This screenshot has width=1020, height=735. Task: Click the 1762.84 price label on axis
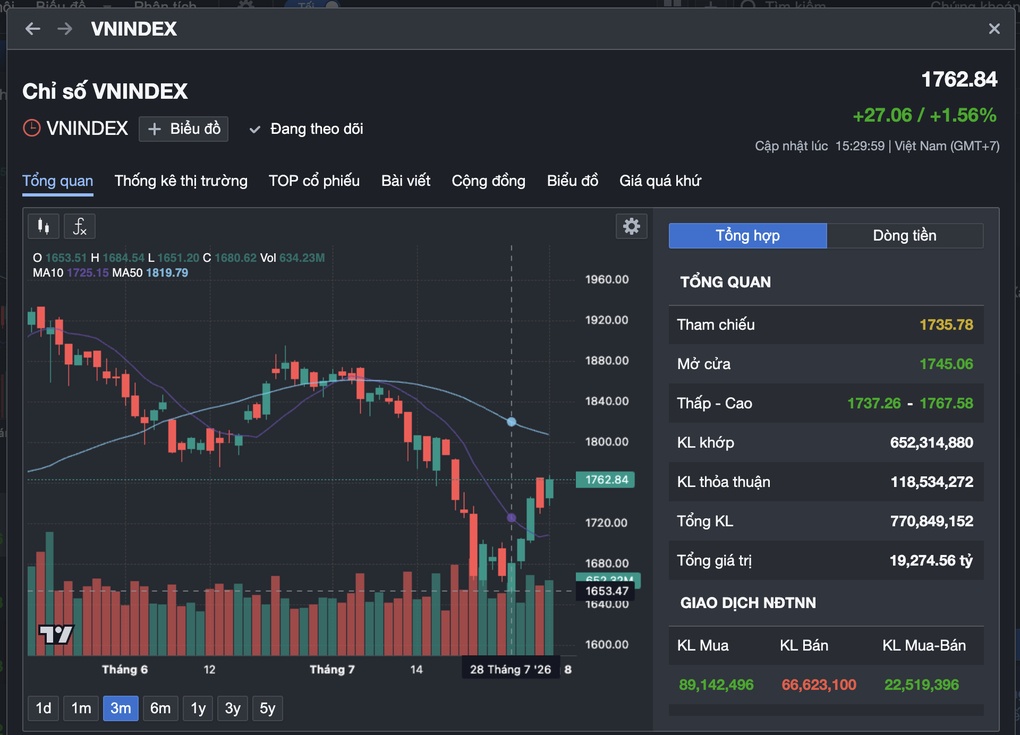click(x=606, y=480)
